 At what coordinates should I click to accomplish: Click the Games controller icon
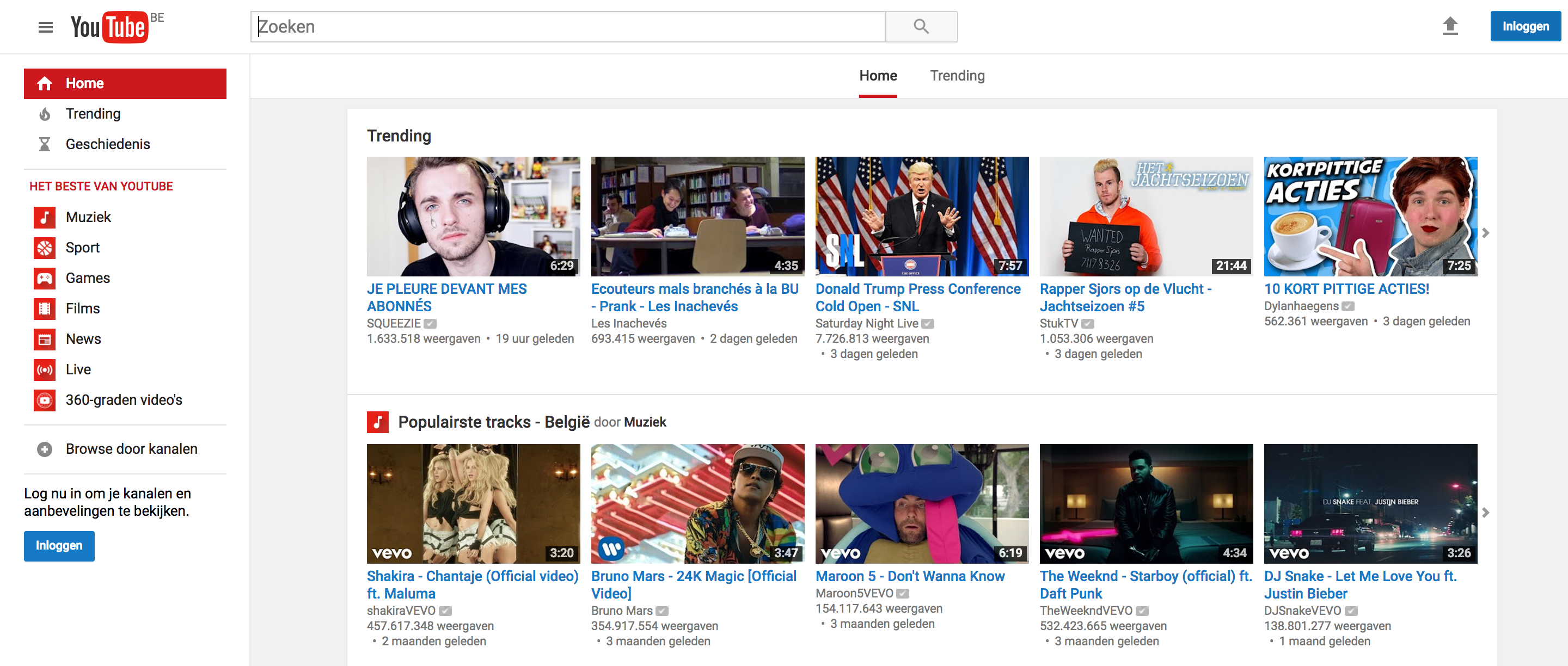[x=45, y=278]
